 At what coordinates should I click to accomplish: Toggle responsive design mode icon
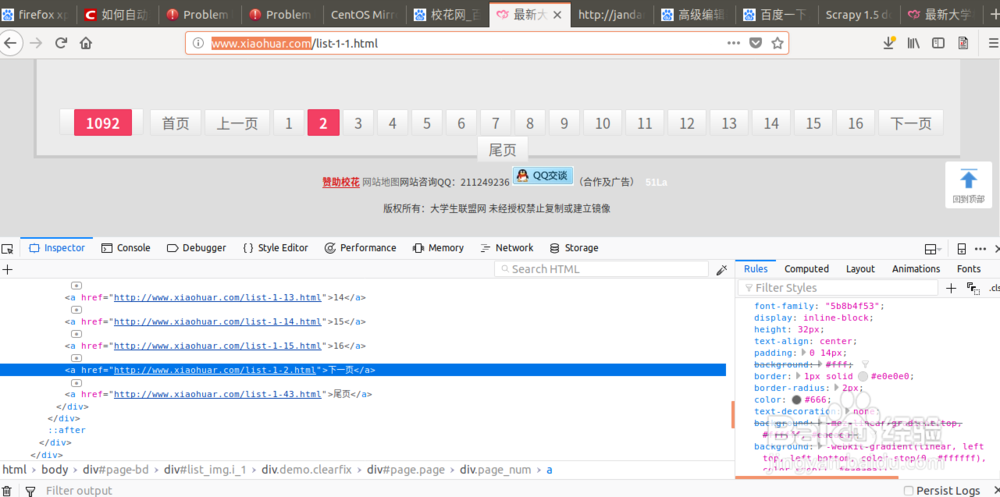click(x=962, y=248)
